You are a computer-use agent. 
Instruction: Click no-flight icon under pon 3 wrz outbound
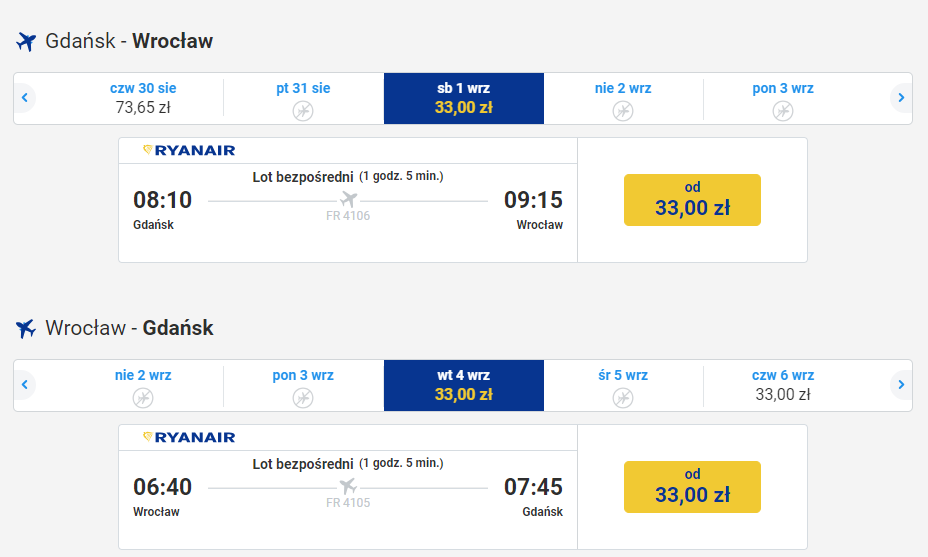pos(782,111)
